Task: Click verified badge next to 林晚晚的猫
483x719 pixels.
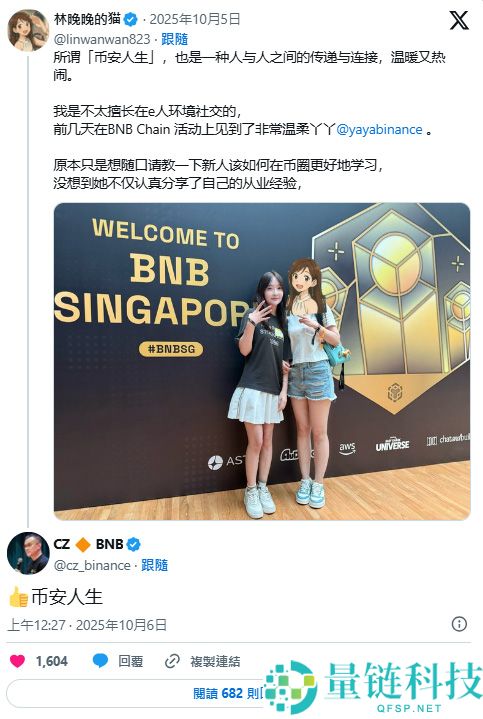Action: point(131,19)
